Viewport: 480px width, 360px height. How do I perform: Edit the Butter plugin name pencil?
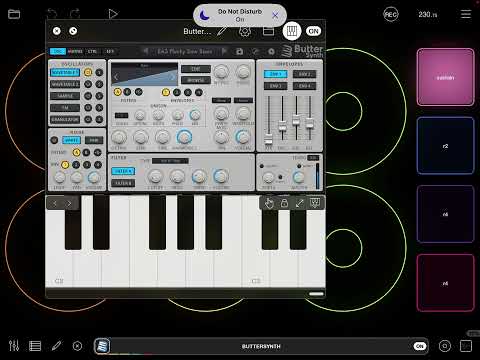click(222, 31)
